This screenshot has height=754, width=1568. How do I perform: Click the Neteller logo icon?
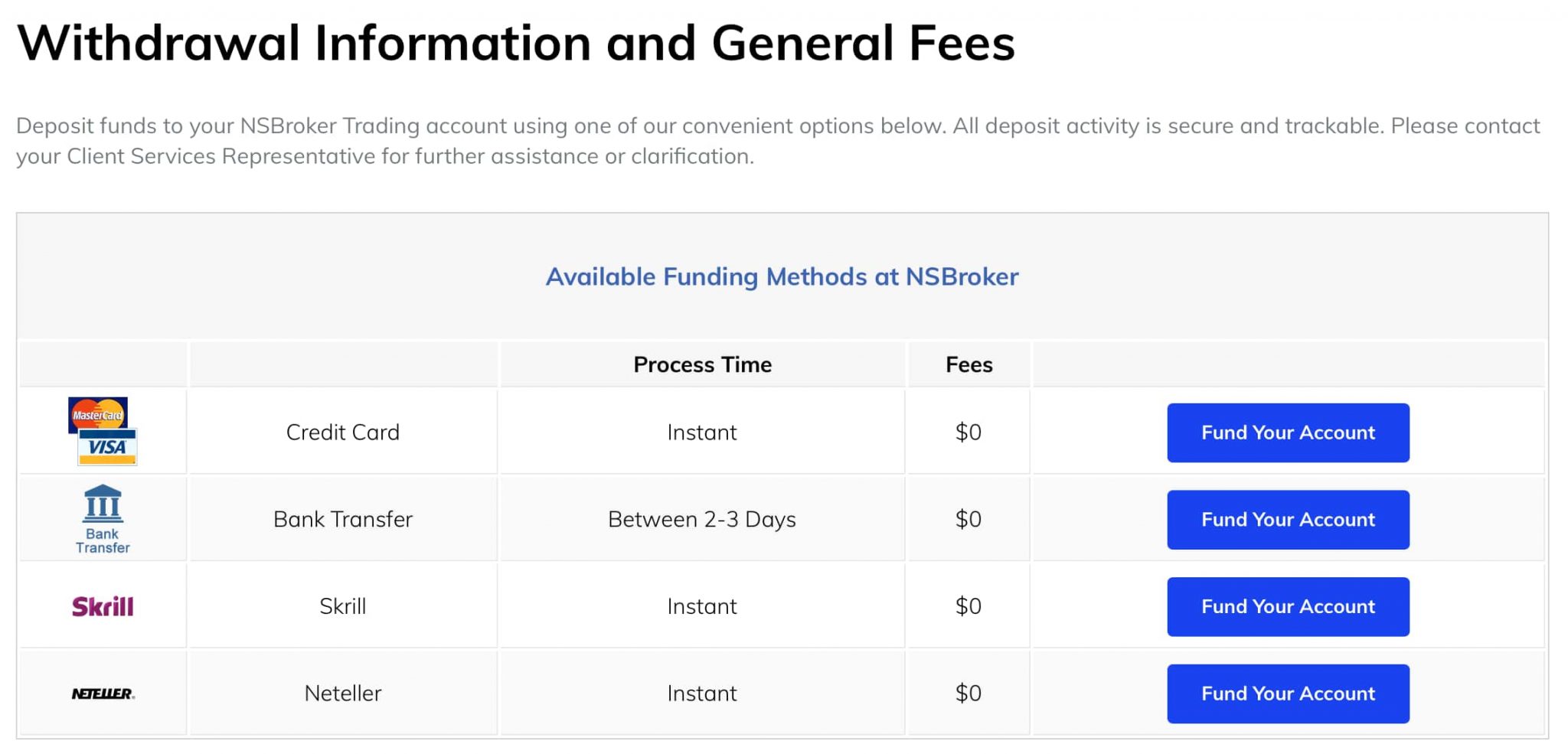tap(103, 694)
